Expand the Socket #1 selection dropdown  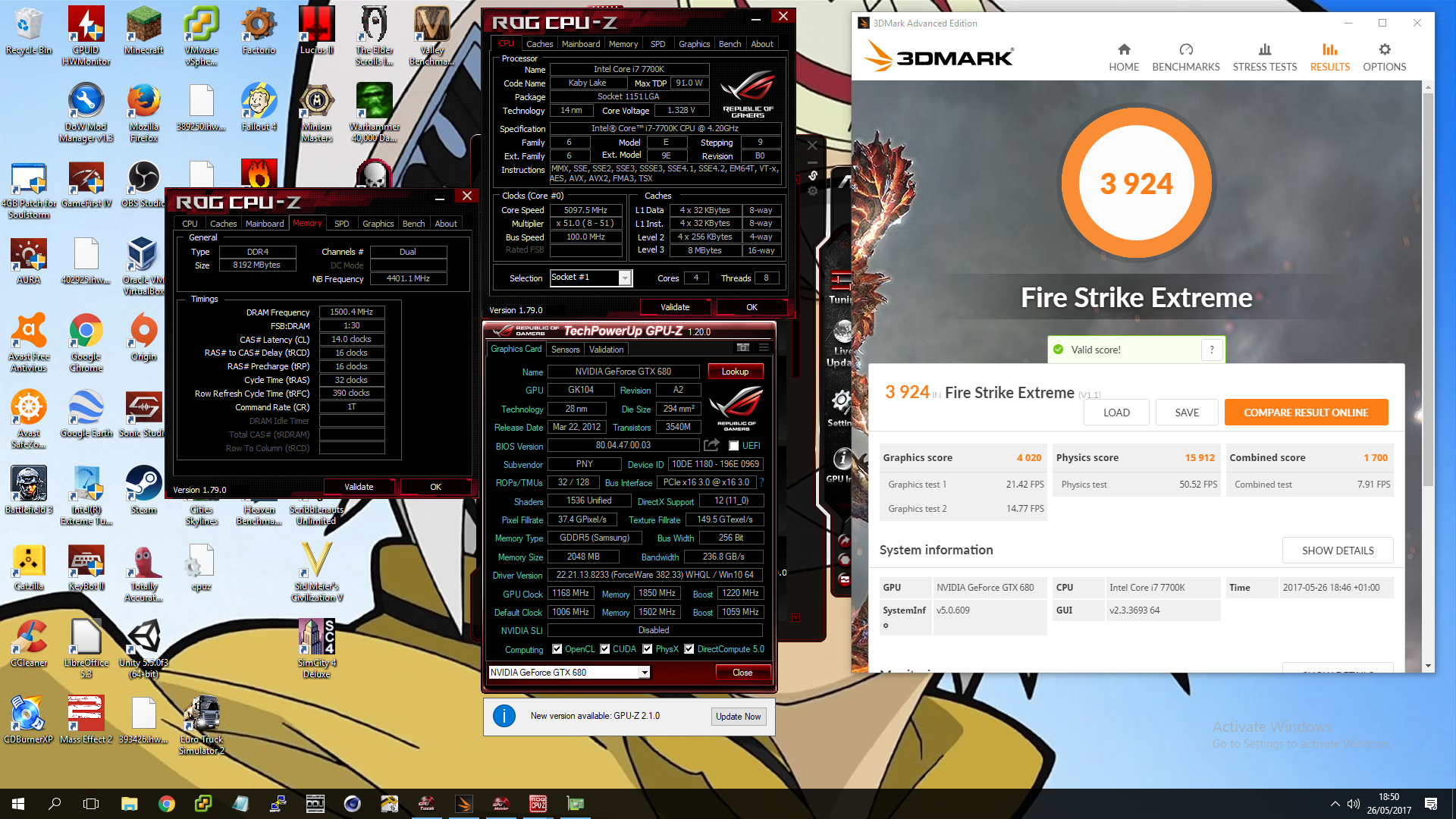(625, 278)
